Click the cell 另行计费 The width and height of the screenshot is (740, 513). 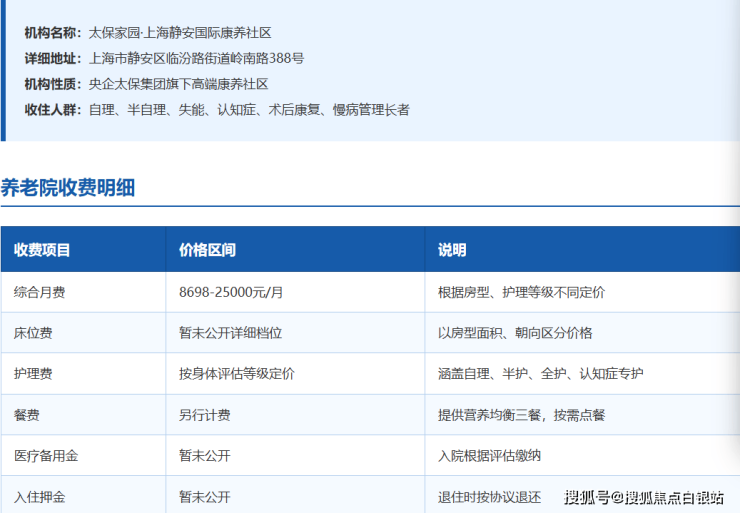click(205, 415)
